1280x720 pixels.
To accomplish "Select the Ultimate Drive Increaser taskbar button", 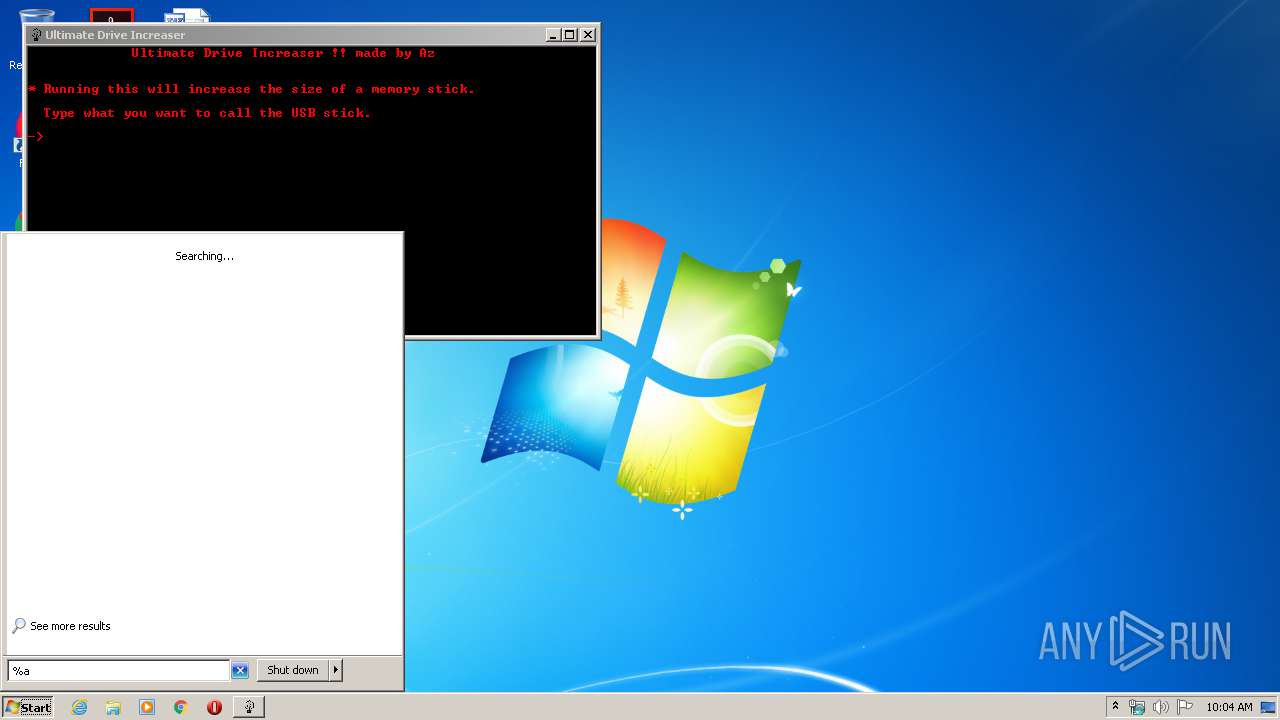I will (x=249, y=707).
